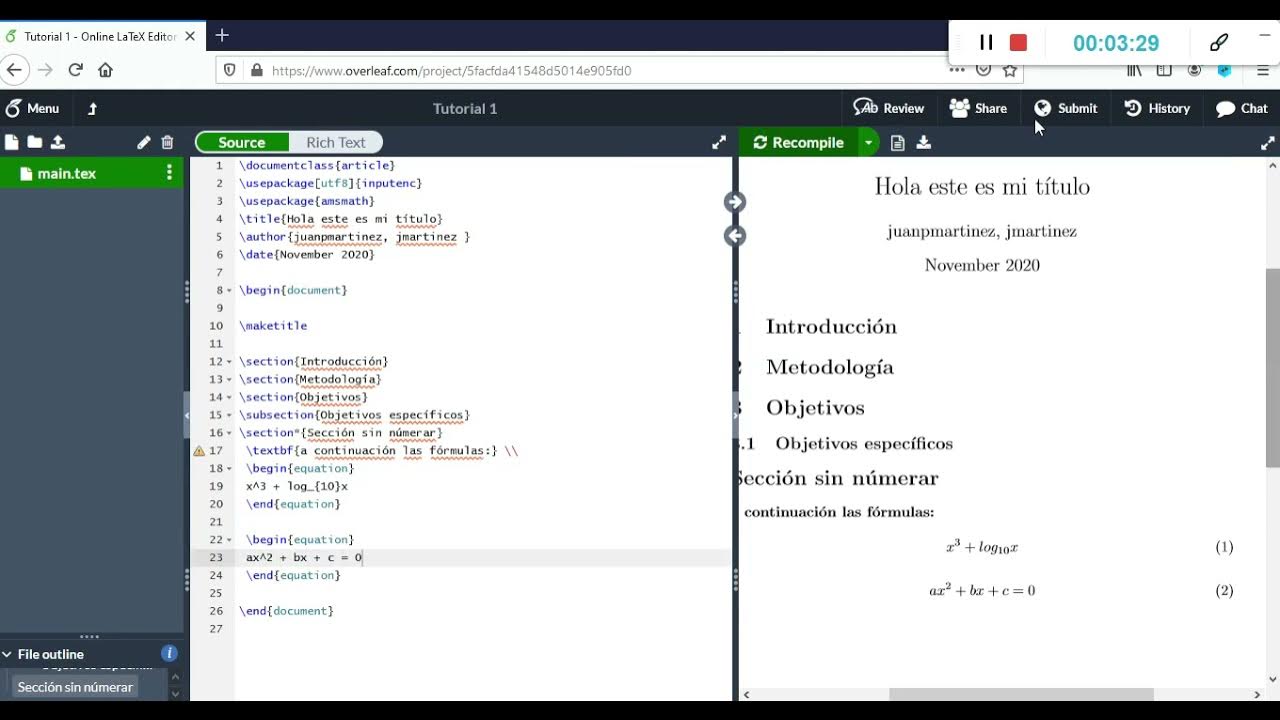The image size is (1280, 720).
Task: Fold the unnumbered section at line 16
Action: point(229,433)
